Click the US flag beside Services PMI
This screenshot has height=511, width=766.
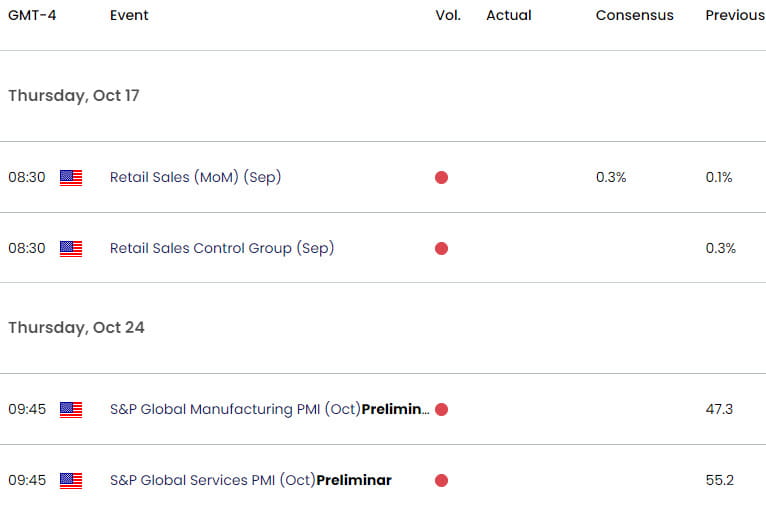pos(71,480)
